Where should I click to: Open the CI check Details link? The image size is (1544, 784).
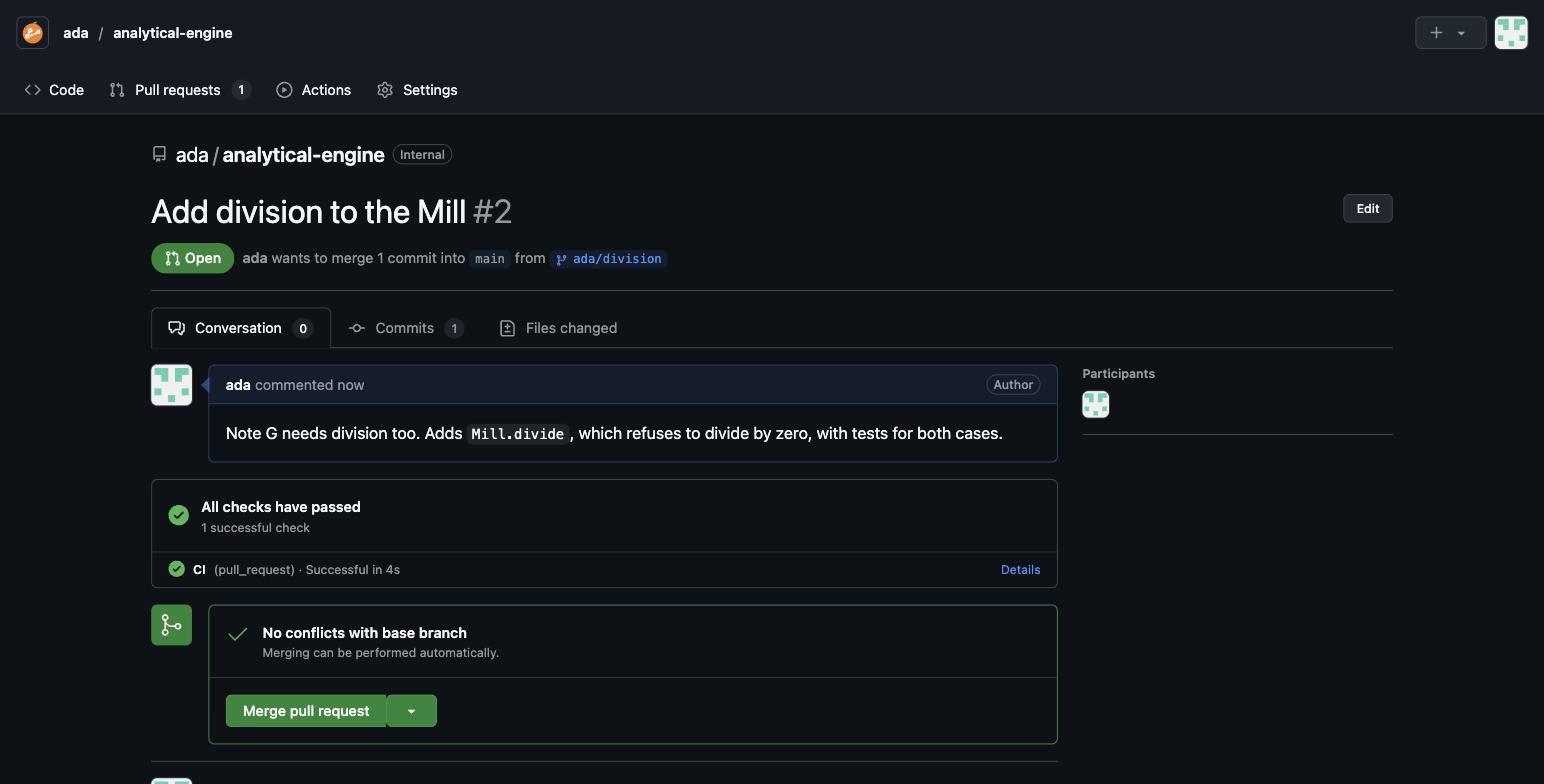(1020, 570)
